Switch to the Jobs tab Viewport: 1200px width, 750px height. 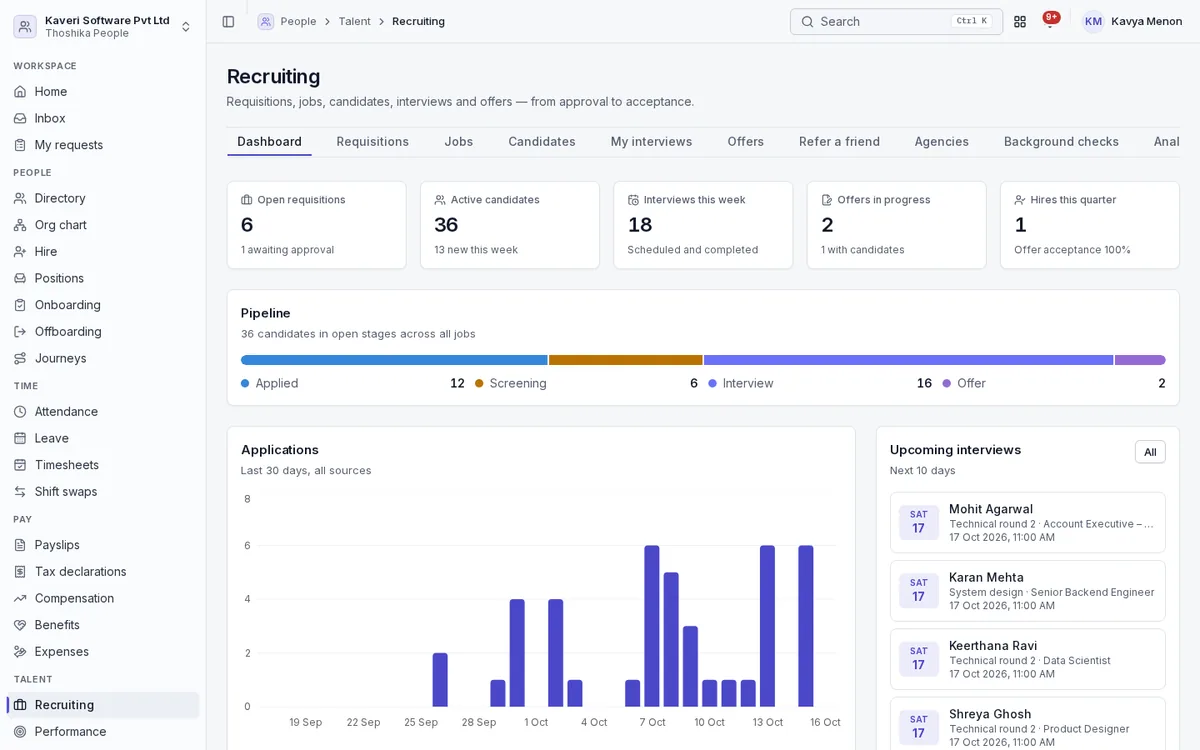[x=459, y=142]
